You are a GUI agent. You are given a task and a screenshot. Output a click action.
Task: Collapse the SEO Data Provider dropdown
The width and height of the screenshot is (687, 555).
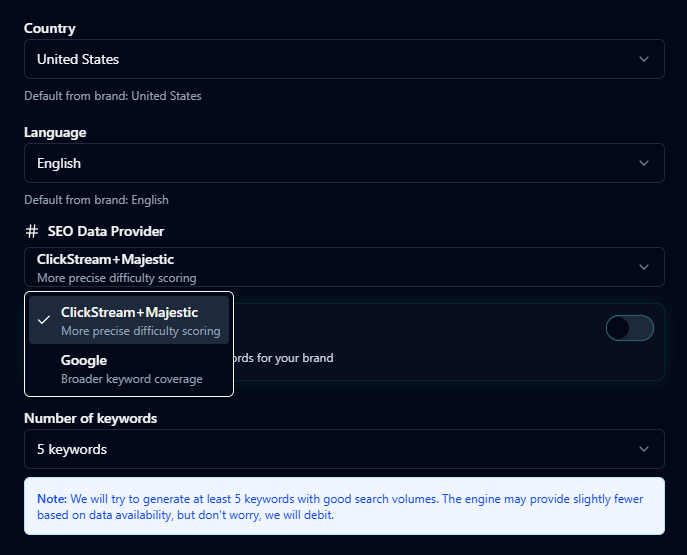(x=344, y=267)
